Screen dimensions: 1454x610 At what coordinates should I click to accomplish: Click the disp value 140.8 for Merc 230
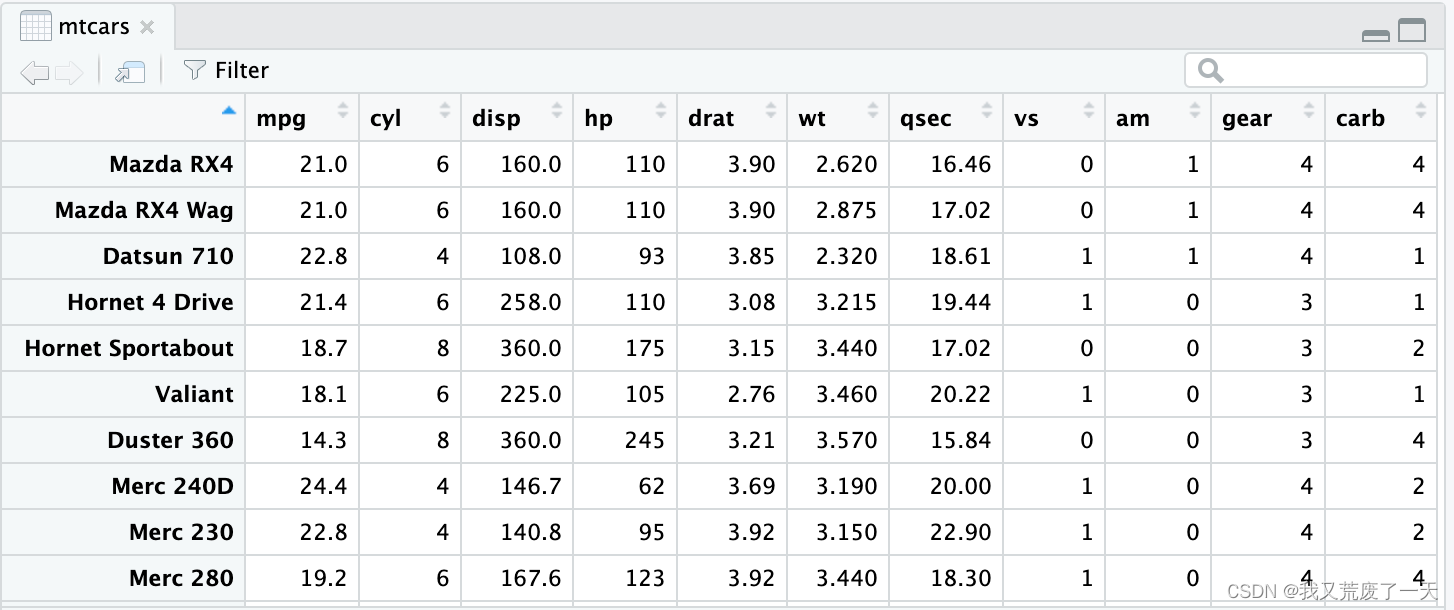(531, 532)
